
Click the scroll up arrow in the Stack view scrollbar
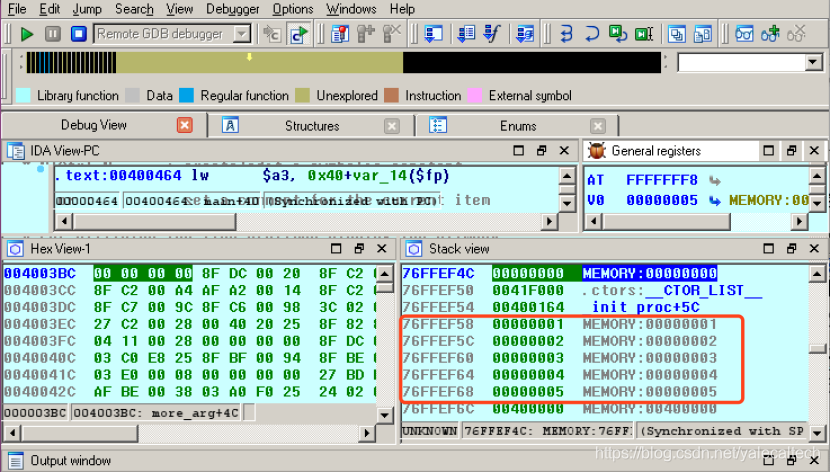(817, 274)
